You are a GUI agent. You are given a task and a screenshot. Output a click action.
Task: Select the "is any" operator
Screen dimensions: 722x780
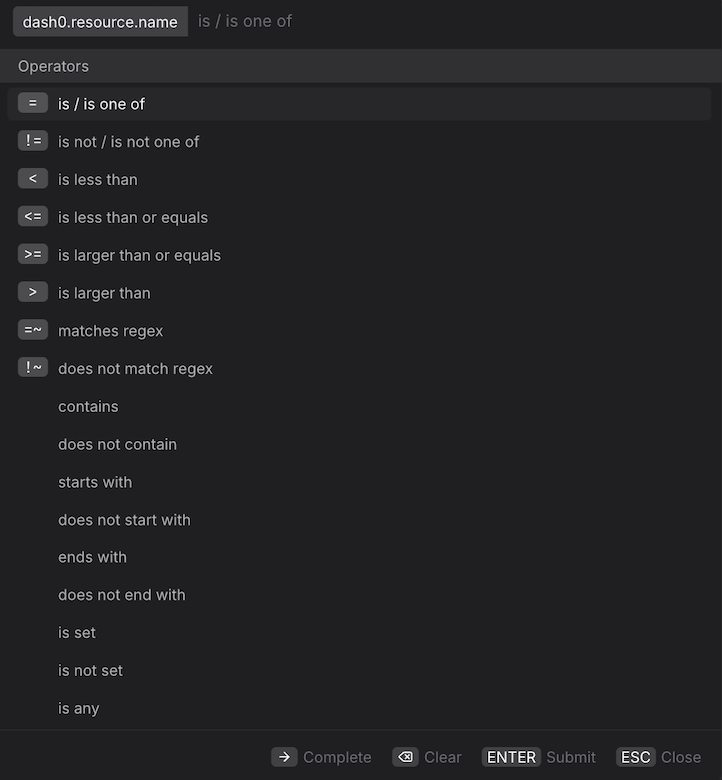79,709
